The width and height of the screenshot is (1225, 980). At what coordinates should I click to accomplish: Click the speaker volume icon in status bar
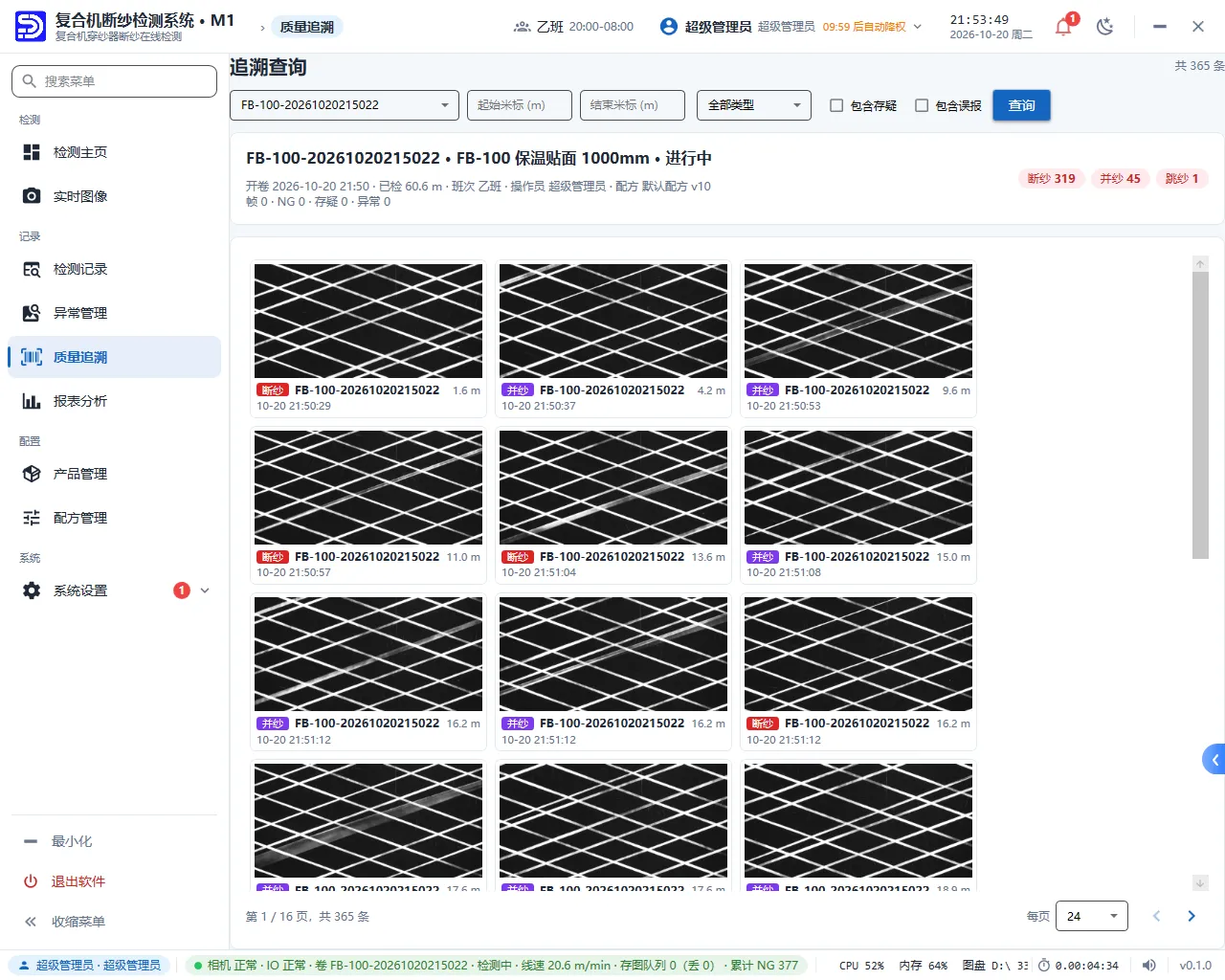tap(1149, 966)
